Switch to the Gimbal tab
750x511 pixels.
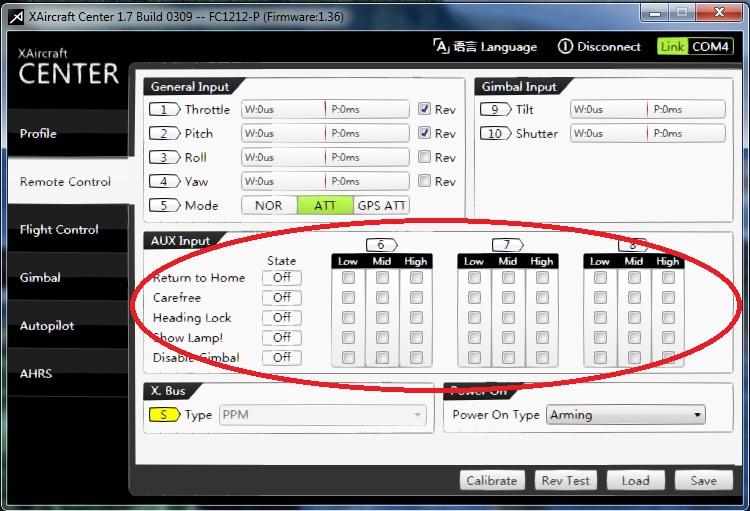pyautogui.click(x=40, y=278)
